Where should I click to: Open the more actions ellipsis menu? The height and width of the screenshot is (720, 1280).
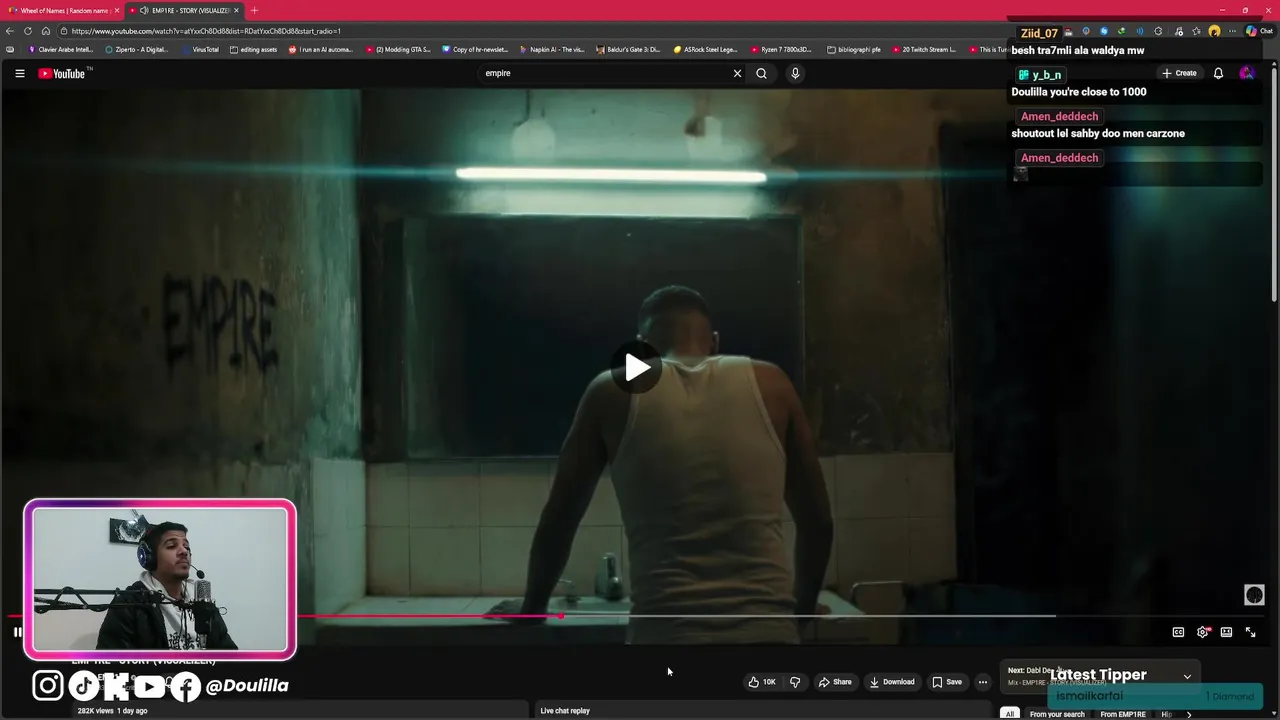pyautogui.click(x=983, y=682)
